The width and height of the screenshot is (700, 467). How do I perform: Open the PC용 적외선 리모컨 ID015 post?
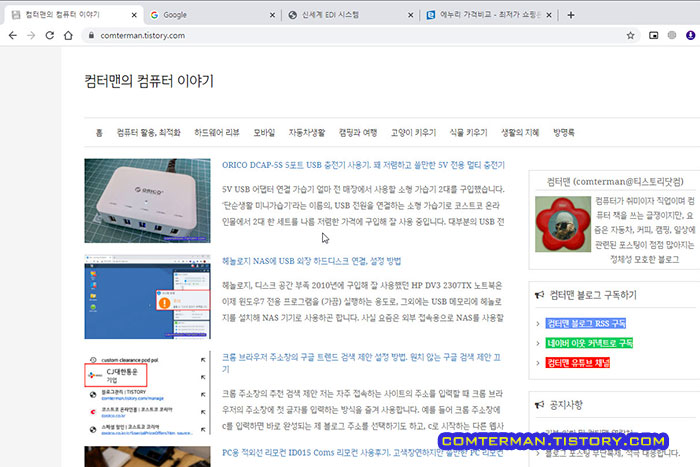362,453
